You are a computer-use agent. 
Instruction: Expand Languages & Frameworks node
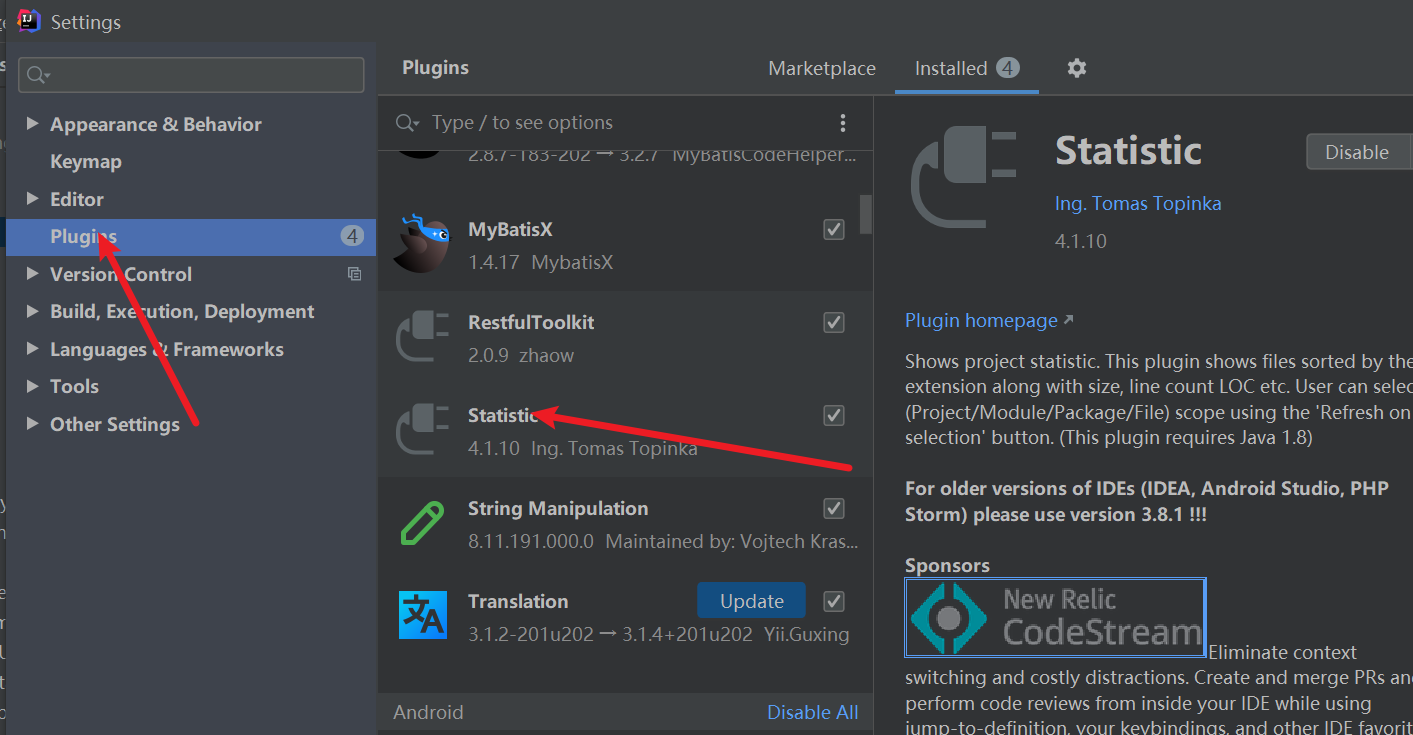tap(32, 348)
